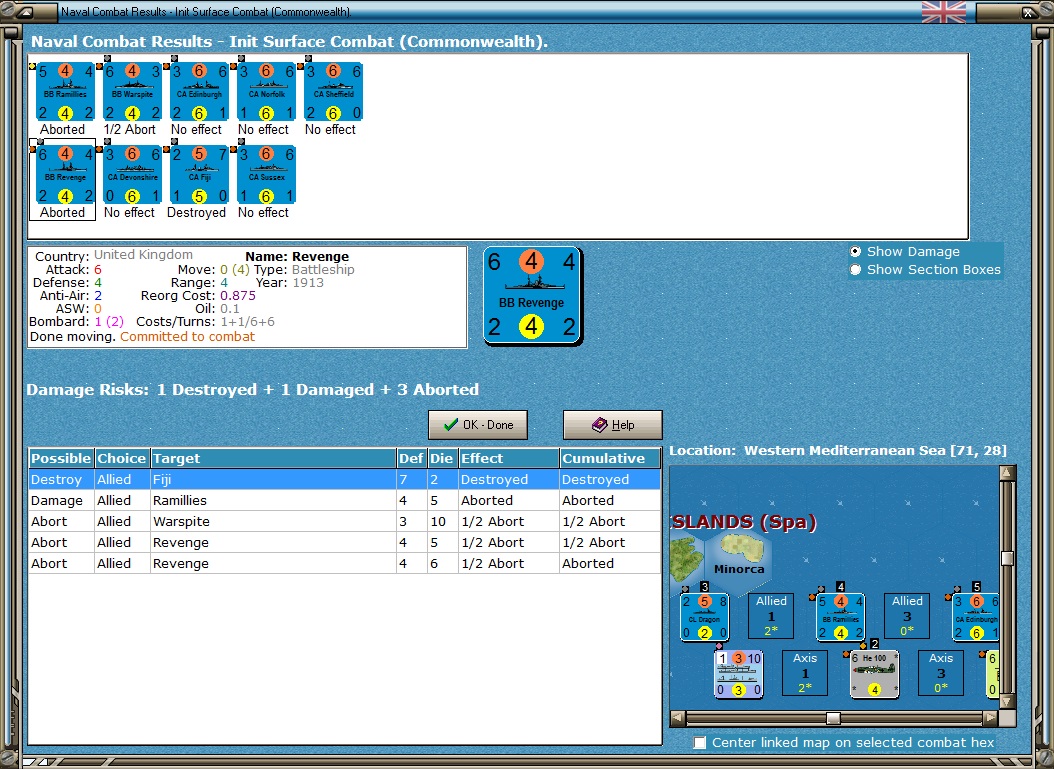This screenshot has width=1054, height=769.
Task: Click the Target column header
Action: coord(273,458)
